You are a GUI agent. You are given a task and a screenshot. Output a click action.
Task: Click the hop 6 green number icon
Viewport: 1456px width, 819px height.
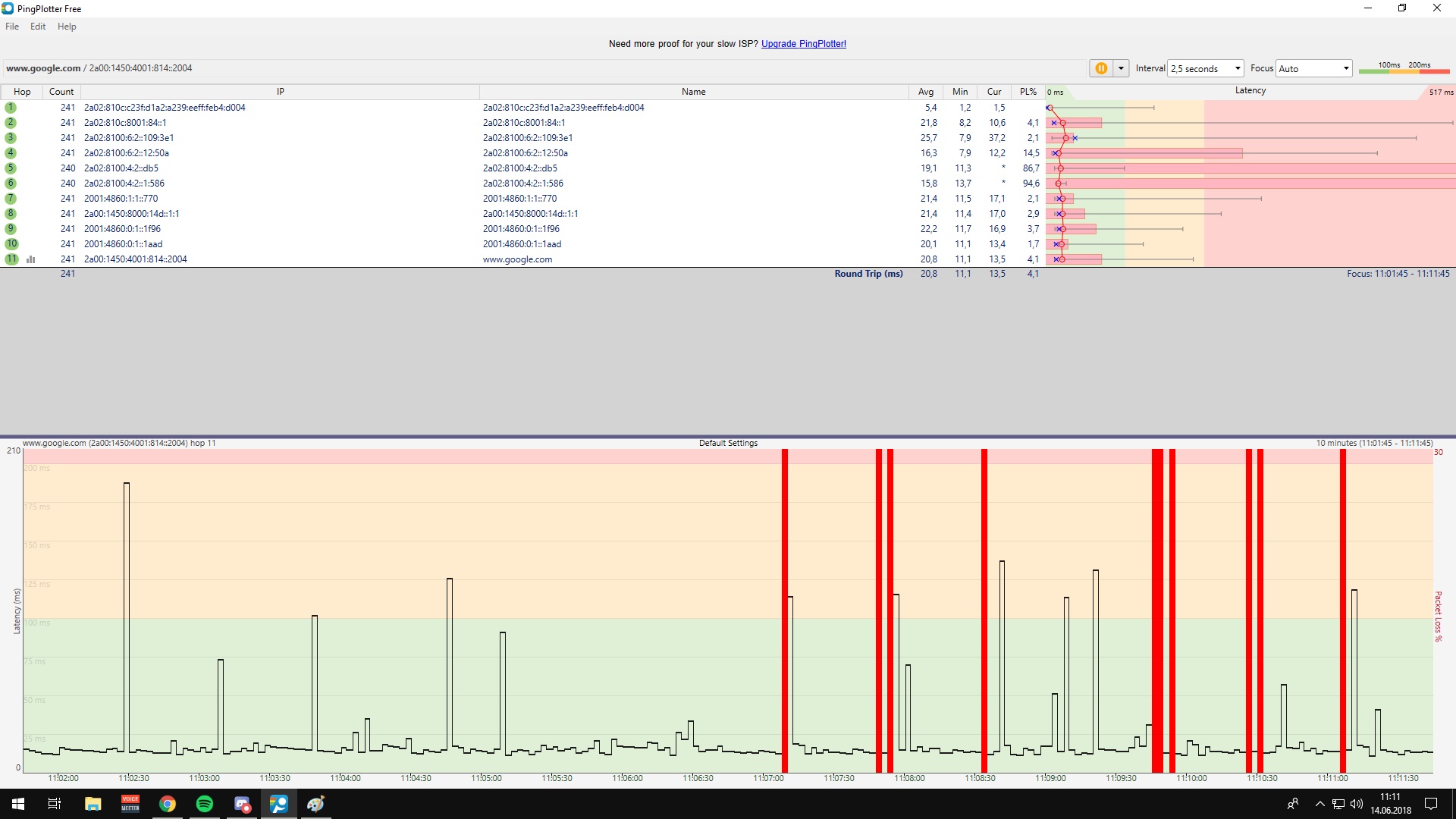click(11, 184)
